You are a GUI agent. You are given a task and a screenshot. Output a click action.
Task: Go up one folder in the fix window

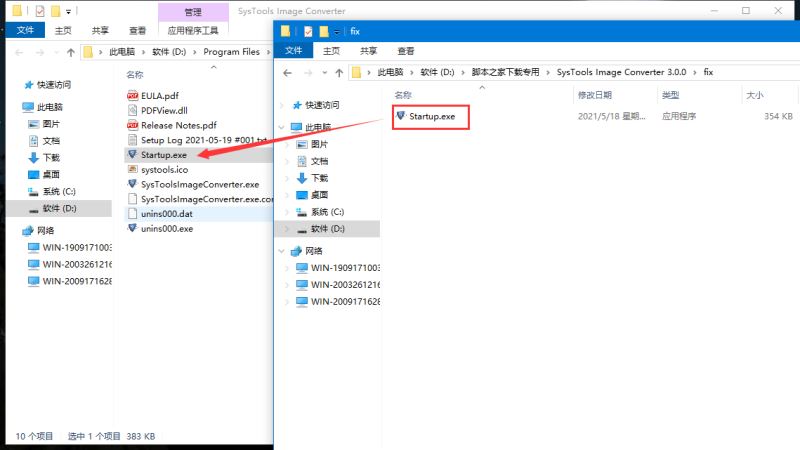point(339,72)
